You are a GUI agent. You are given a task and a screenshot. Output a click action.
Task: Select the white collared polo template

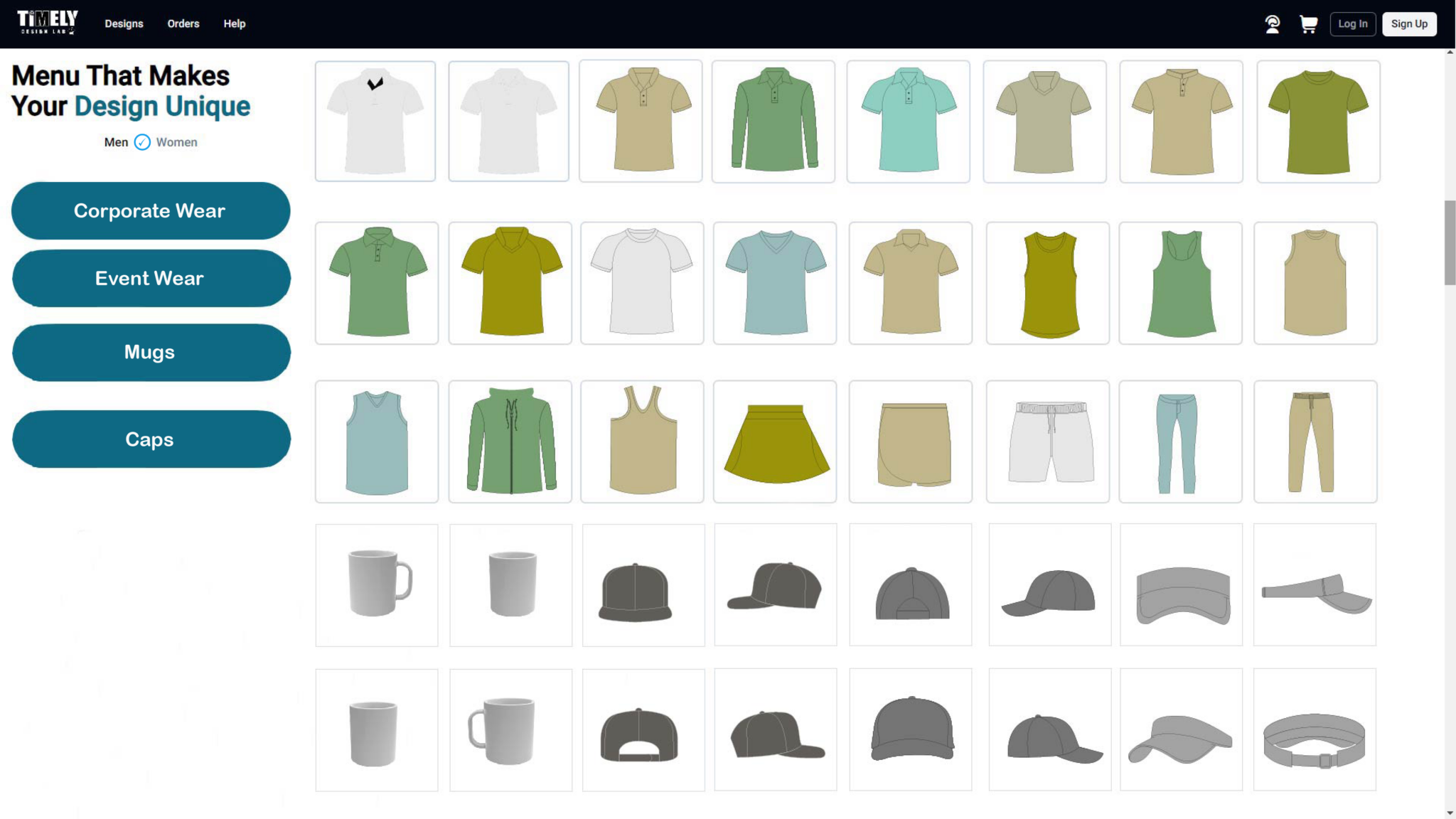[x=375, y=120]
